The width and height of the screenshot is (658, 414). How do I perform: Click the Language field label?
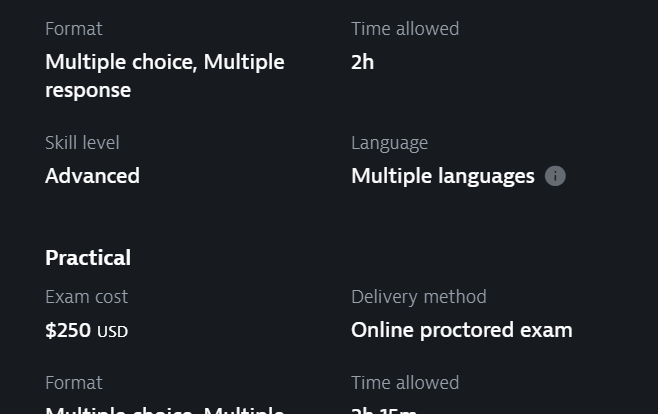pos(389,143)
